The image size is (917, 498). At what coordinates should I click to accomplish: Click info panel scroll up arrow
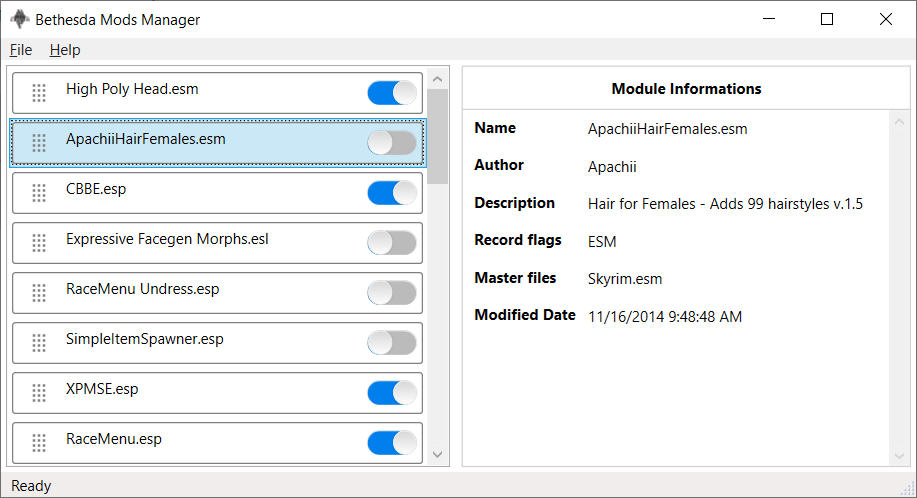click(899, 122)
